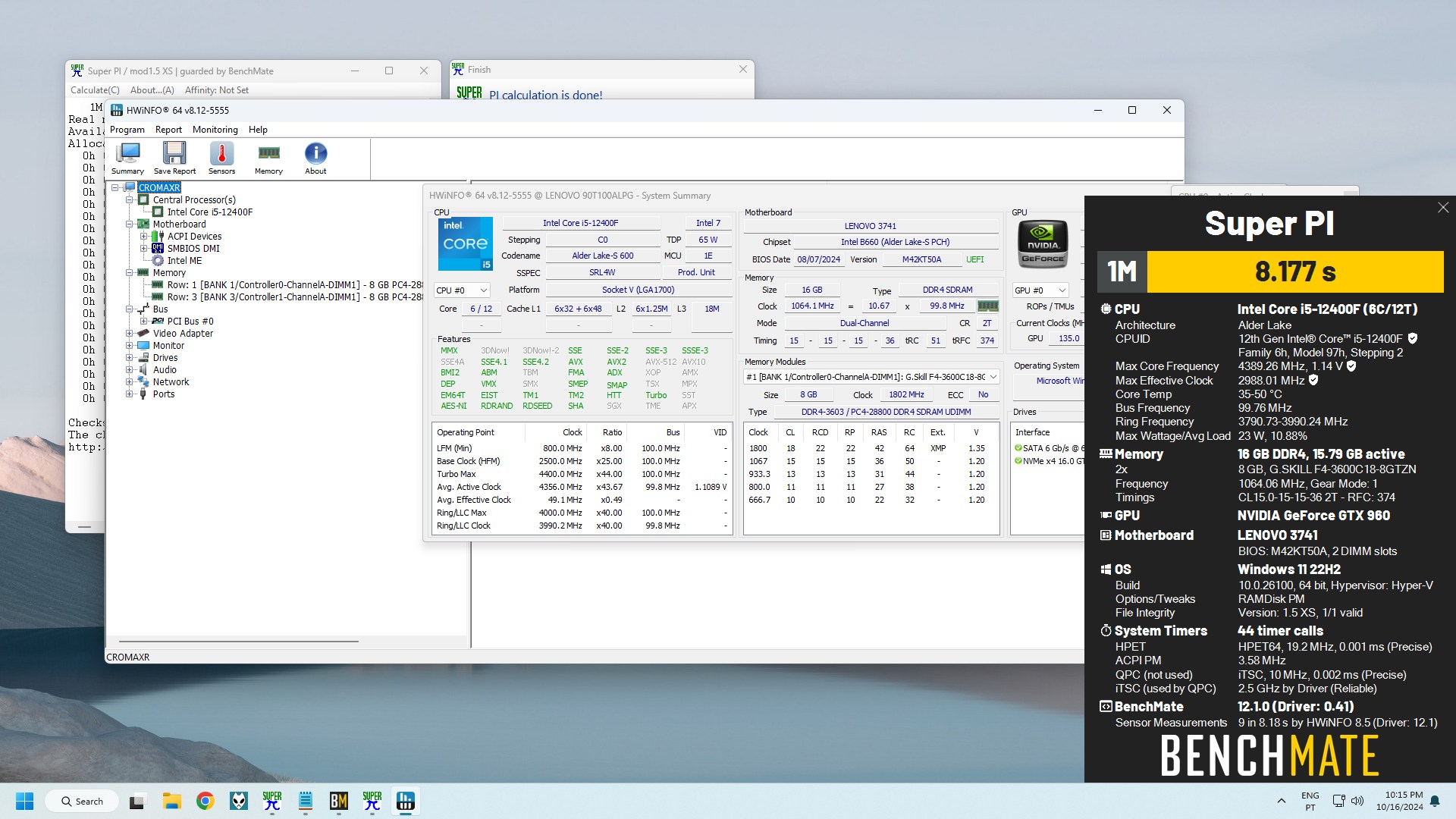Click the HWiNFO taskbar icon
Image resolution: width=1456 pixels, height=819 pixels.
[x=406, y=801]
